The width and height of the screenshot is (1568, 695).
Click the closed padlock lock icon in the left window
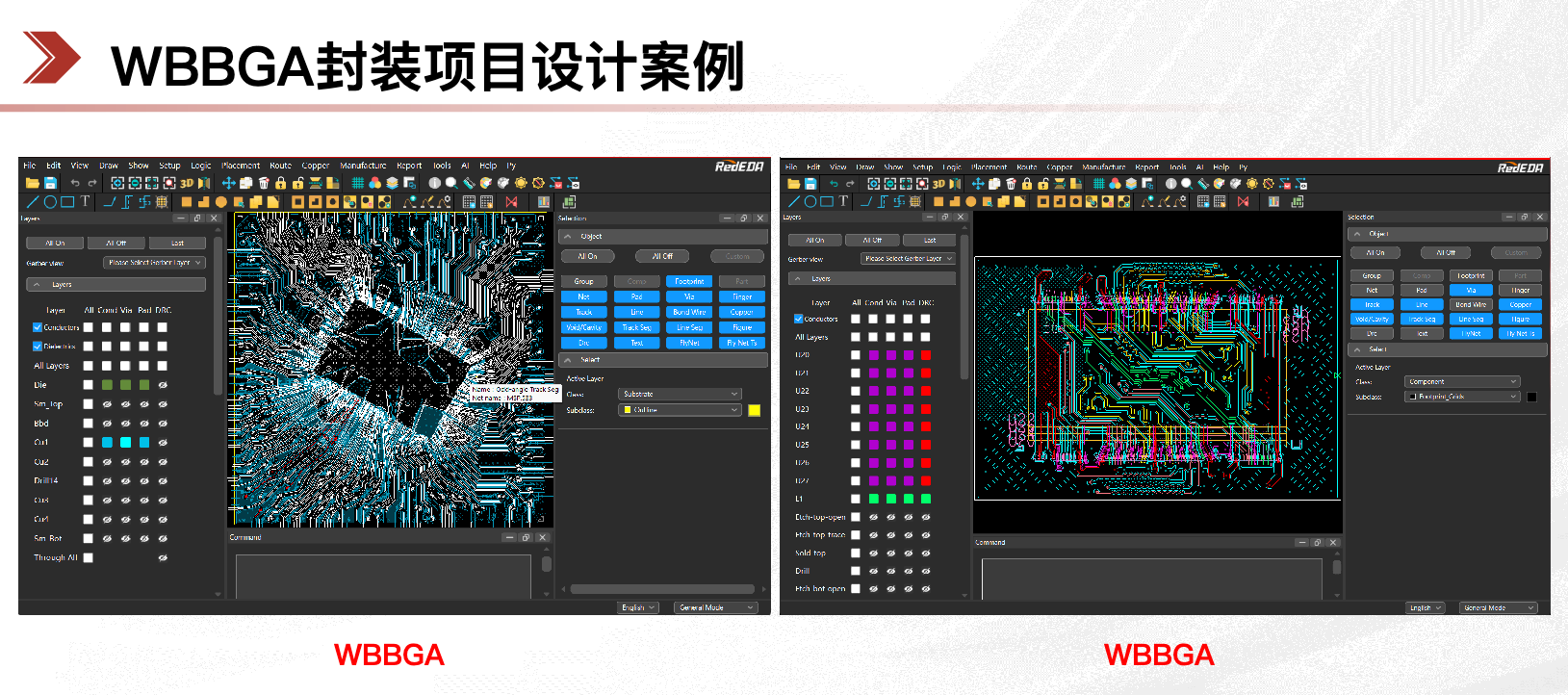(x=281, y=183)
